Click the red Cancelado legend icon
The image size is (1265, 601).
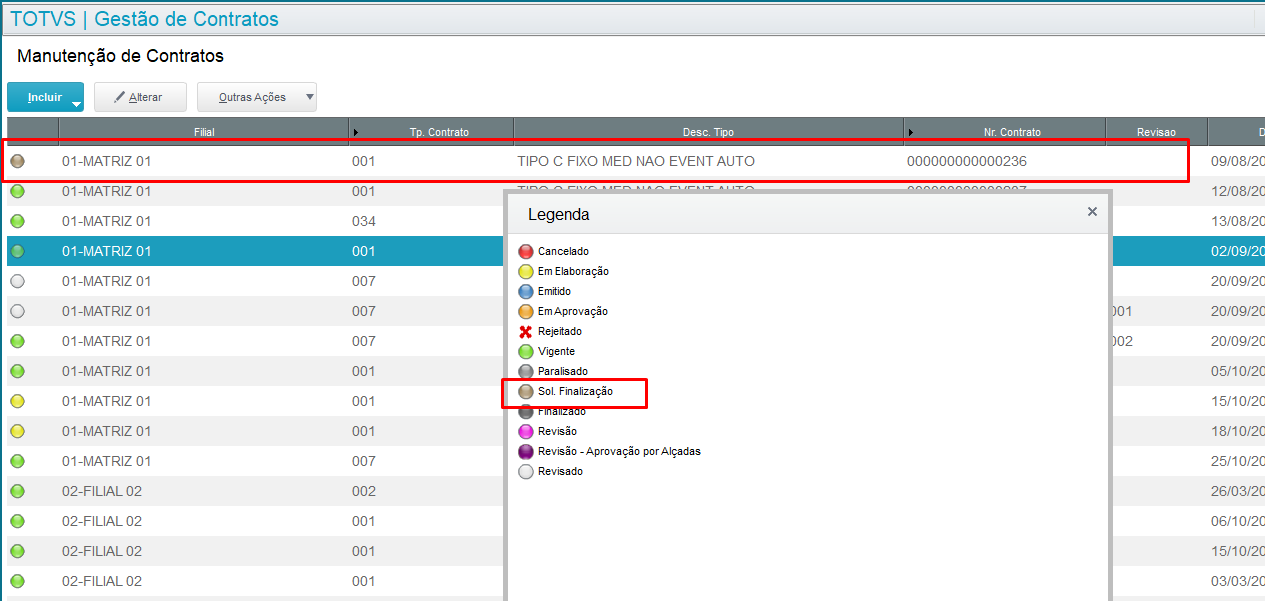point(526,252)
